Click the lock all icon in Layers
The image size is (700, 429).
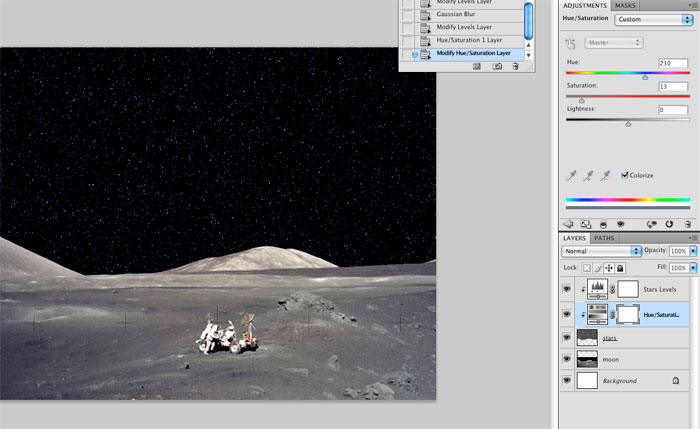pos(620,268)
